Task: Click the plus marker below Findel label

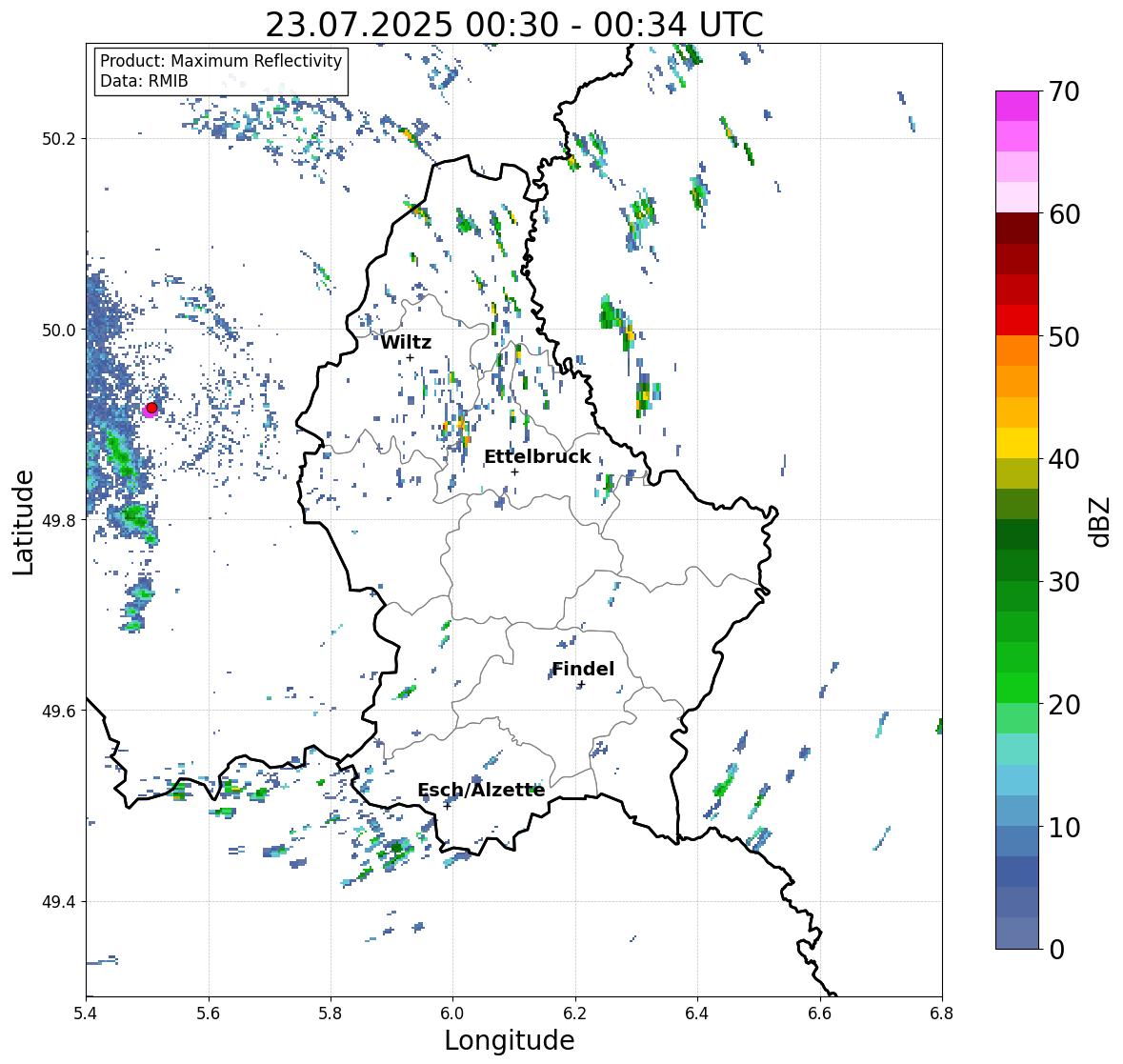Action: [x=582, y=685]
